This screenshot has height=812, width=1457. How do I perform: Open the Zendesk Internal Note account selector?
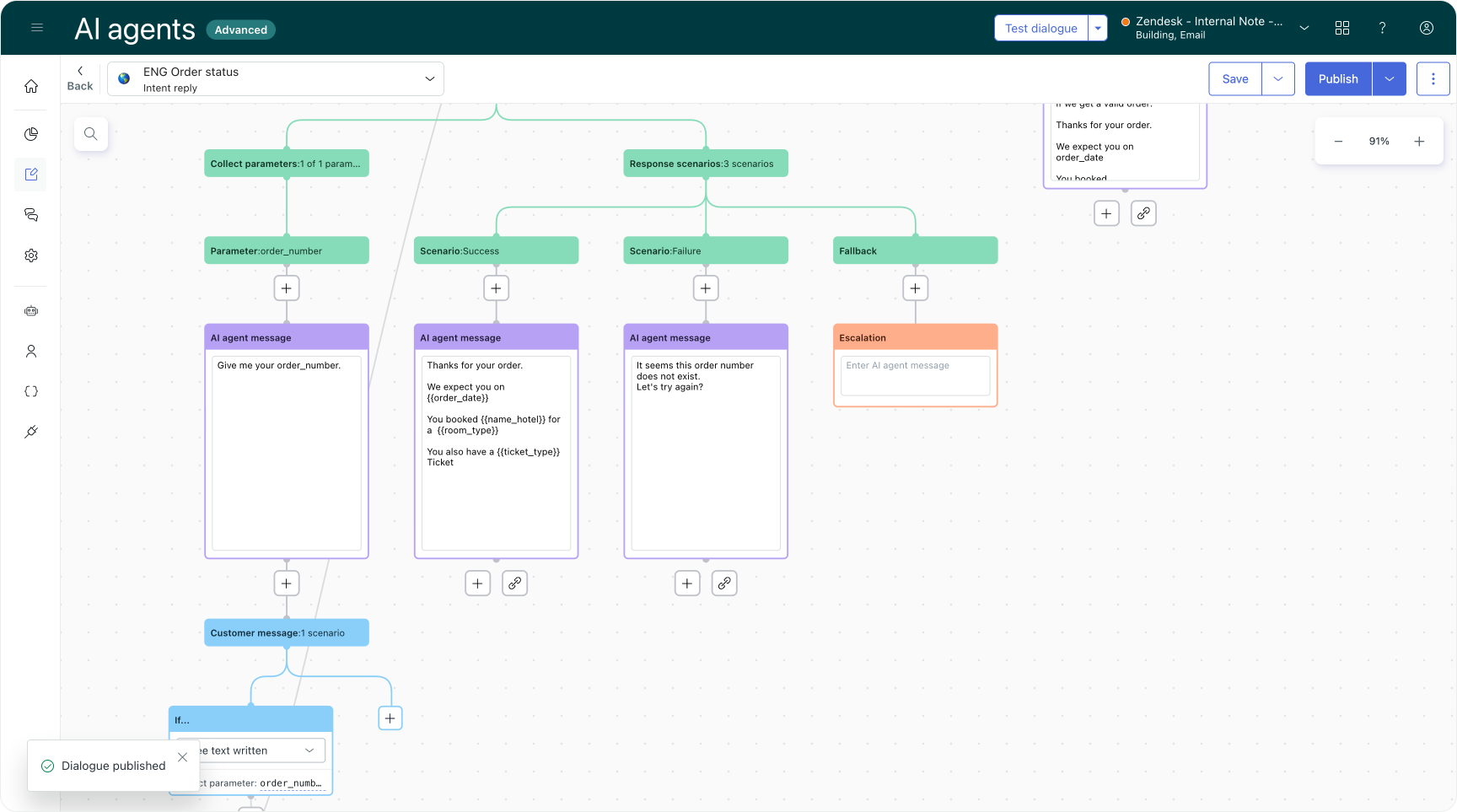pyautogui.click(x=1215, y=28)
